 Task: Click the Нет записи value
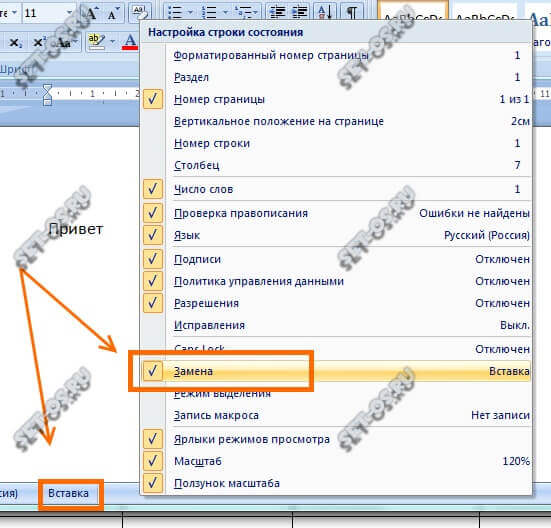tap(500, 415)
